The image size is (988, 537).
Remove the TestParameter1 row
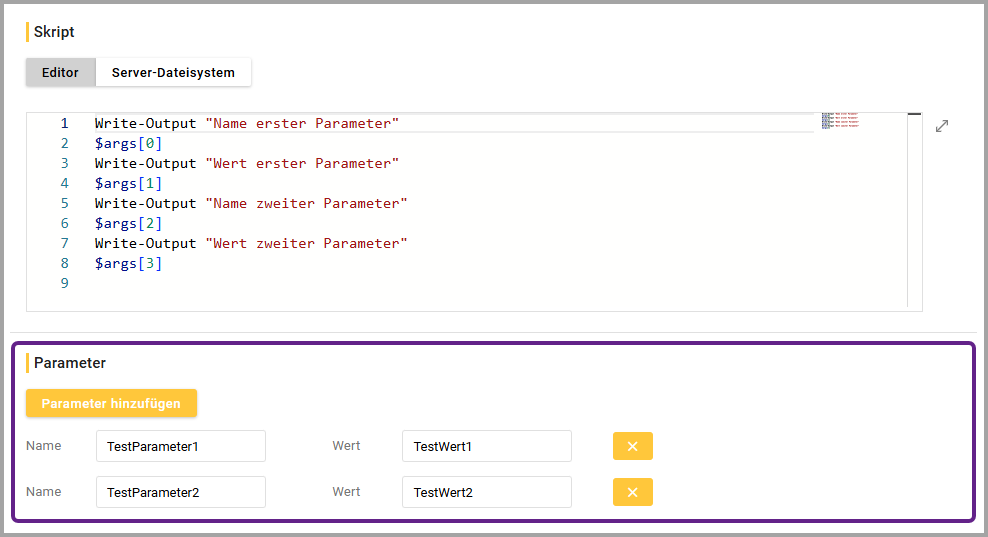click(x=633, y=446)
